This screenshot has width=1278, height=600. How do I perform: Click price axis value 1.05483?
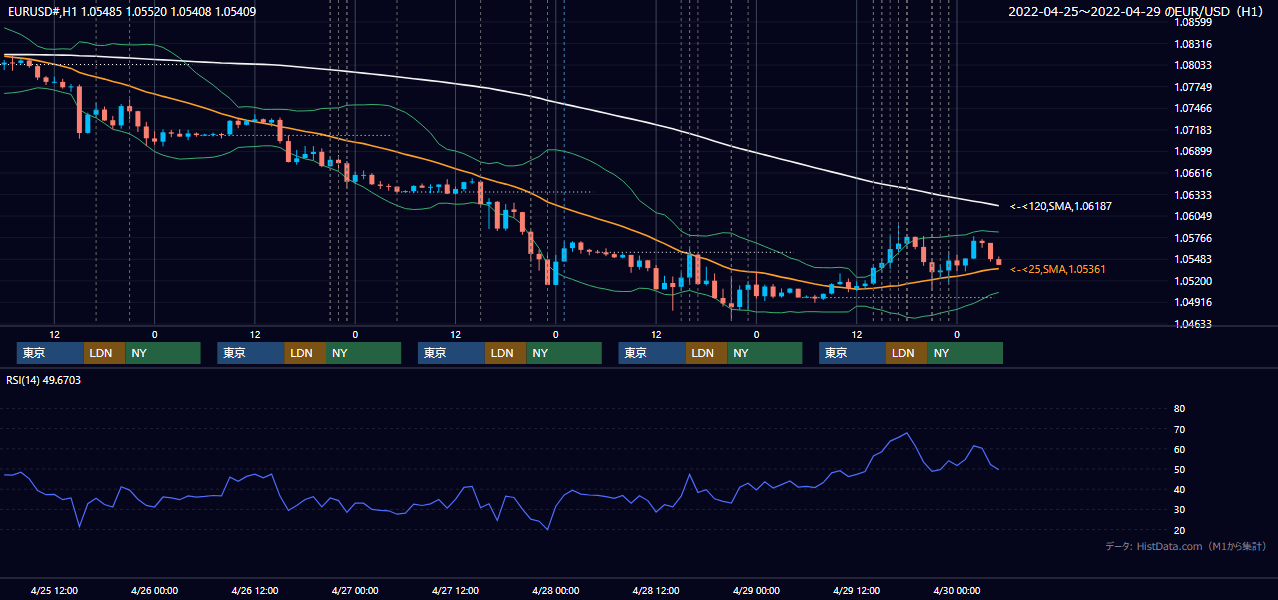tap(1192, 259)
